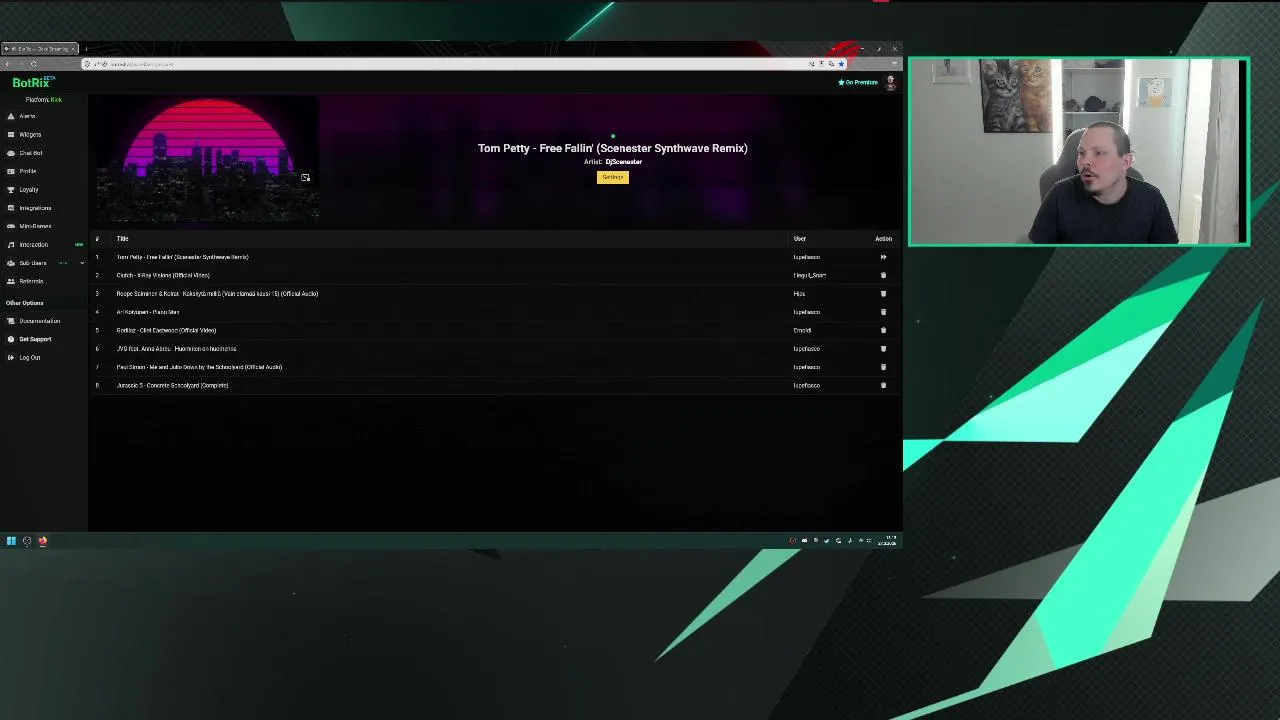This screenshot has height=720, width=1280.
Task: Select Jurassic 5 - Concrete Schoolyard title
Action: click(x=172, y=385)
